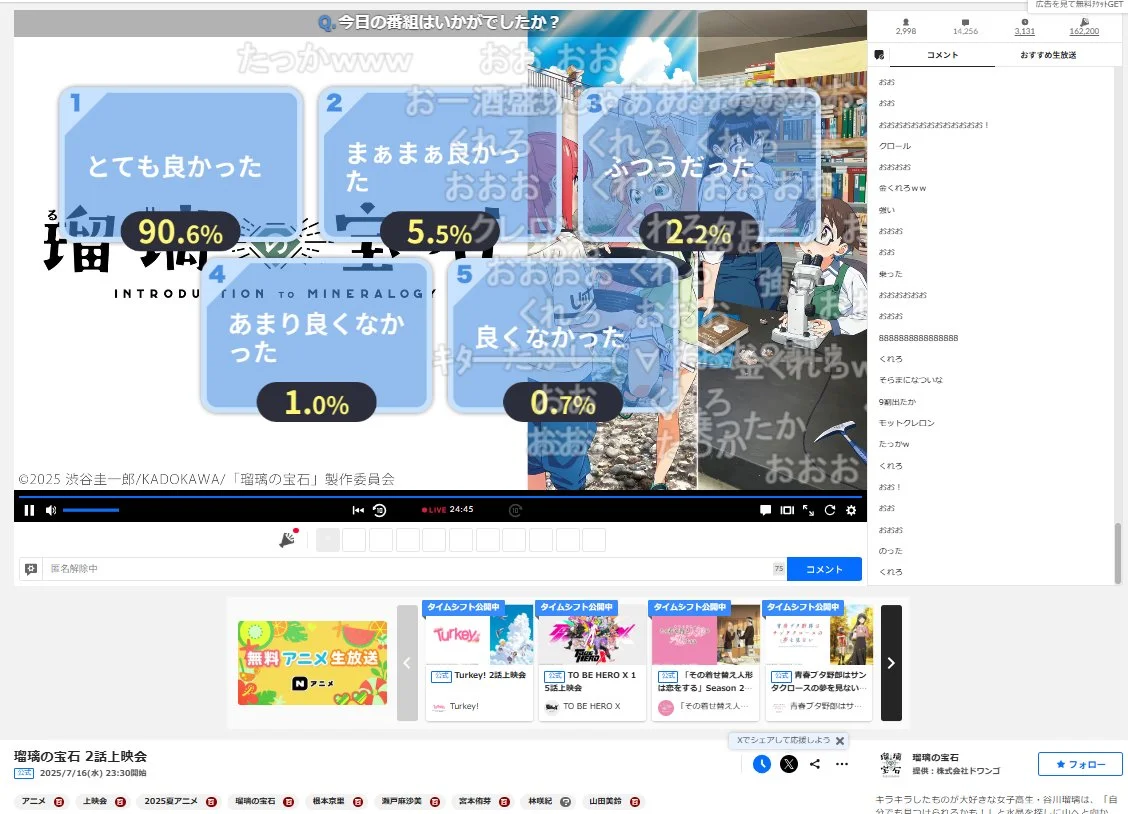The width and height of the screenshot is (1128, 814).
Task: Click the seek bar above the player controls
Action: 440,496
